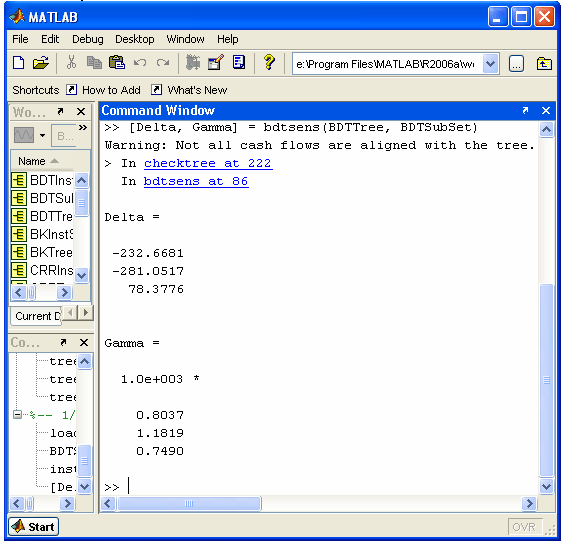Open the Help menu
This screenshot has height=546, width=564.
(x=228, y=39)
